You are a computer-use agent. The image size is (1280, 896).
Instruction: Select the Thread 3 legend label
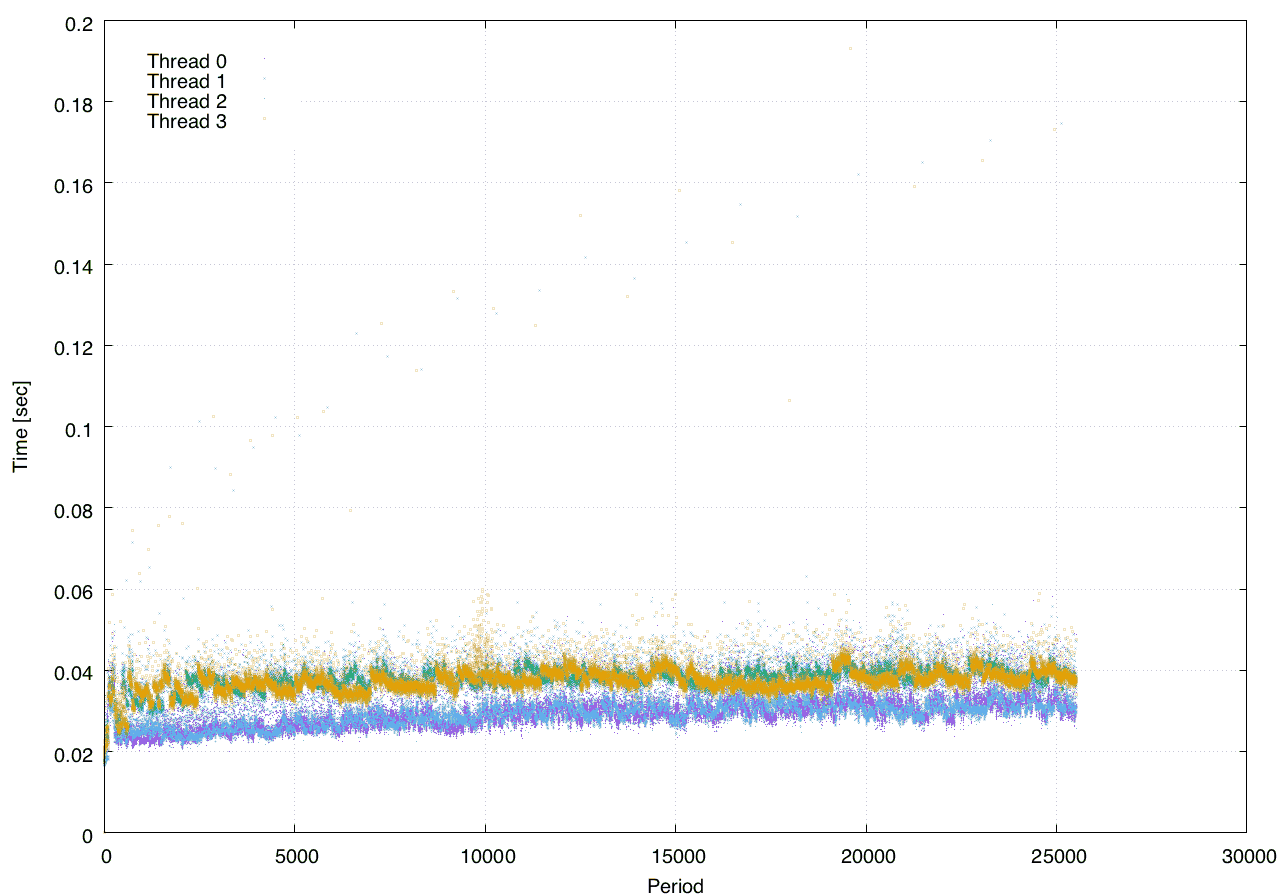(186, 122)
